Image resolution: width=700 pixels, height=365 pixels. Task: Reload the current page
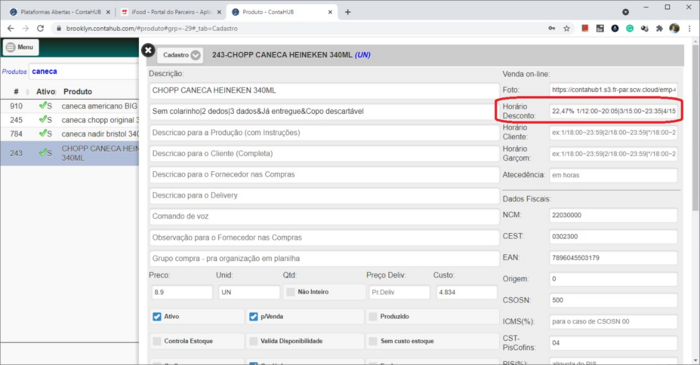[41, 28]
